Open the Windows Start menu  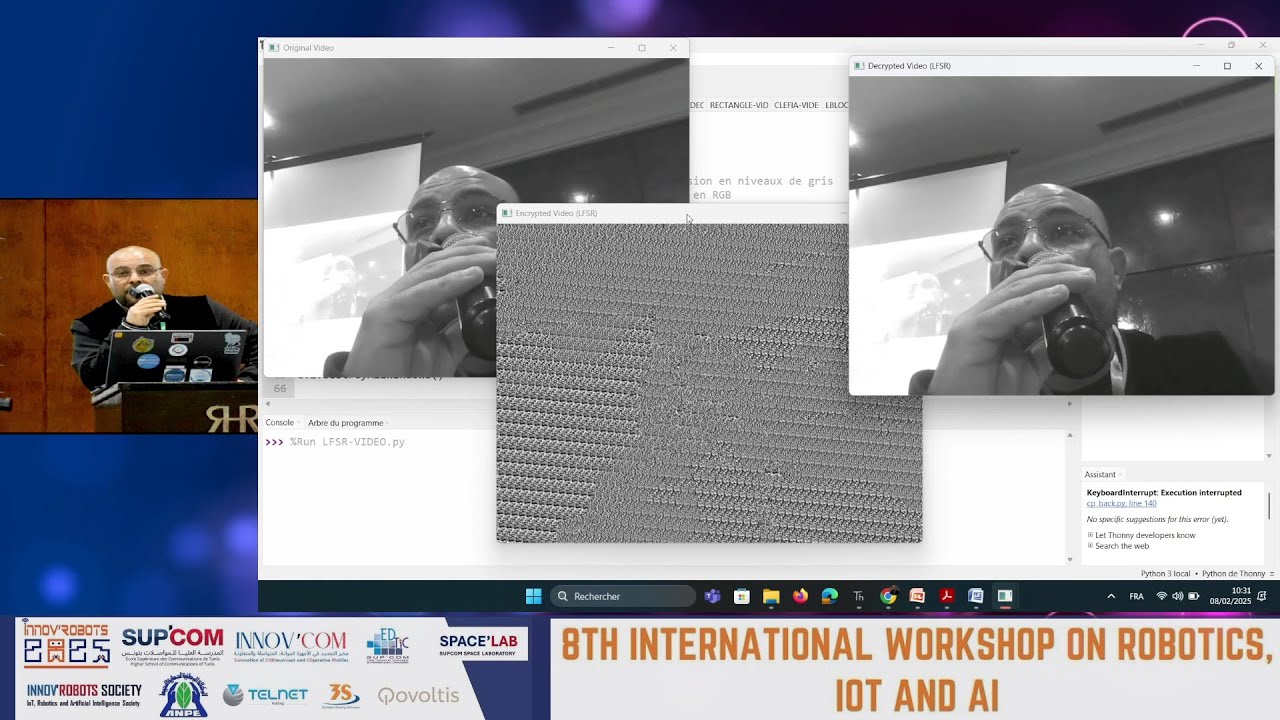(x=534, y=596)
